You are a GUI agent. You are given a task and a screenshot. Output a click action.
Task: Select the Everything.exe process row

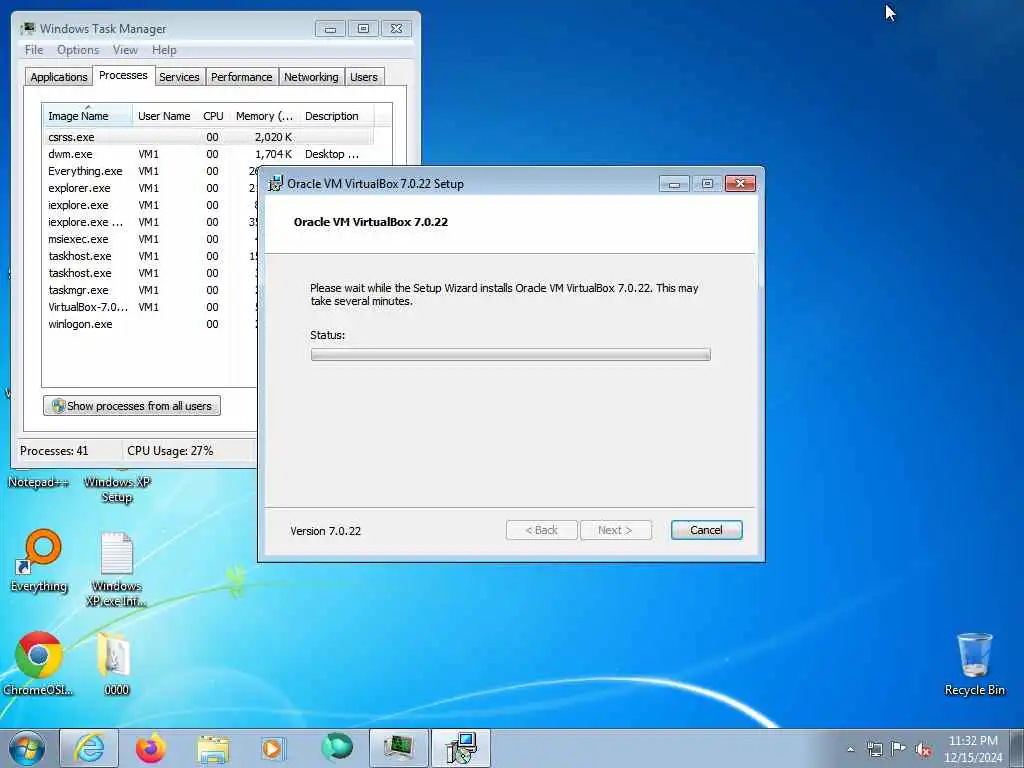tap(150, 171)
